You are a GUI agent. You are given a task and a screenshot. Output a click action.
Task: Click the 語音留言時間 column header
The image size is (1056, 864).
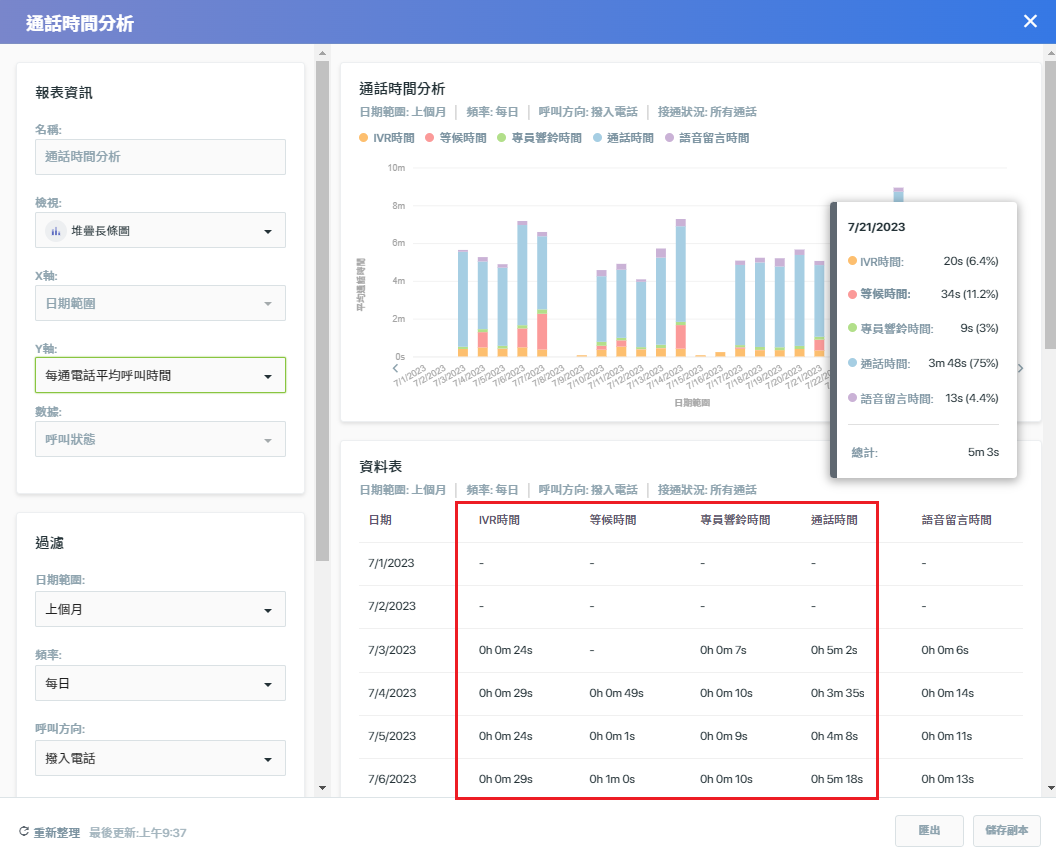(x=956, y=520)
